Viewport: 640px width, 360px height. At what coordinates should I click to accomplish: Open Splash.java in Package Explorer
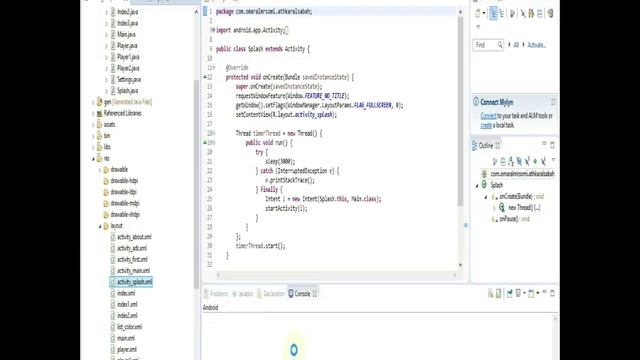pos(127,91)
